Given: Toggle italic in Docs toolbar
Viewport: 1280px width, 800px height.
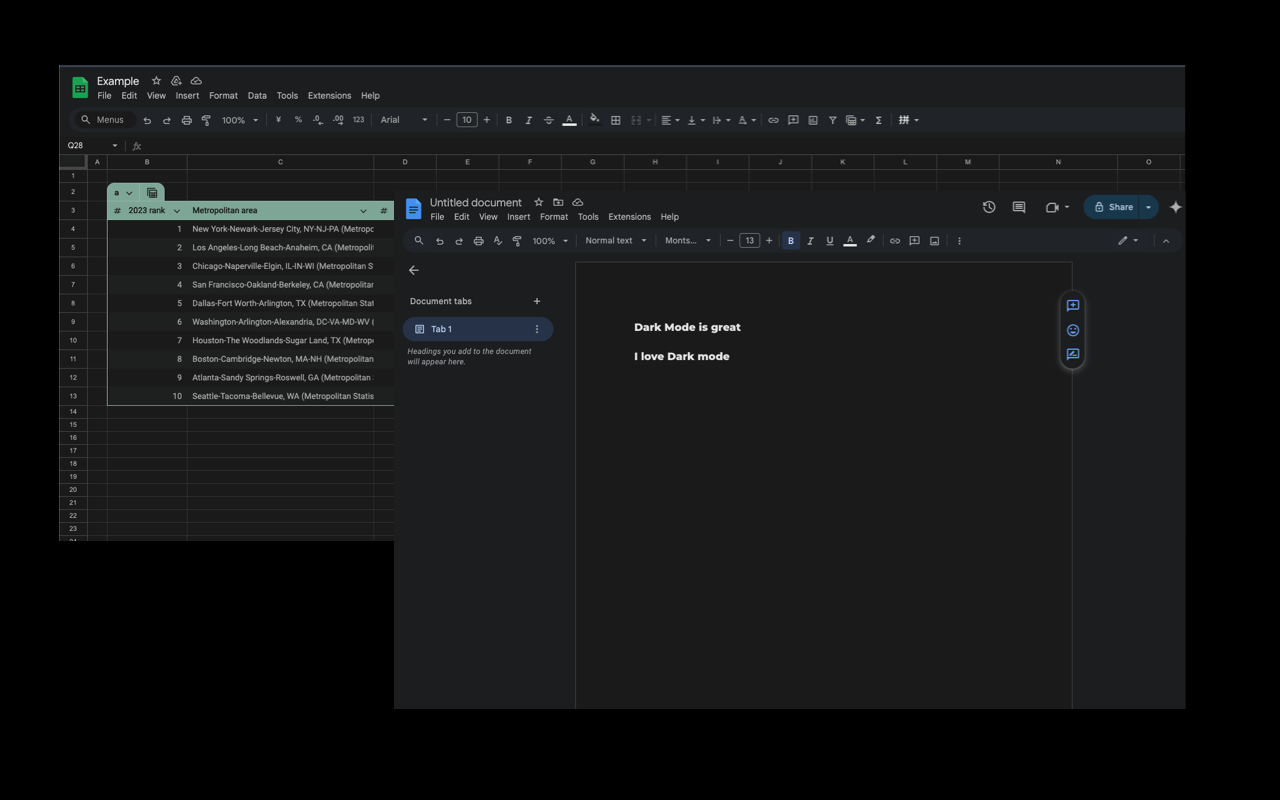Looking at the screenshot, I should tap(810, 241).
